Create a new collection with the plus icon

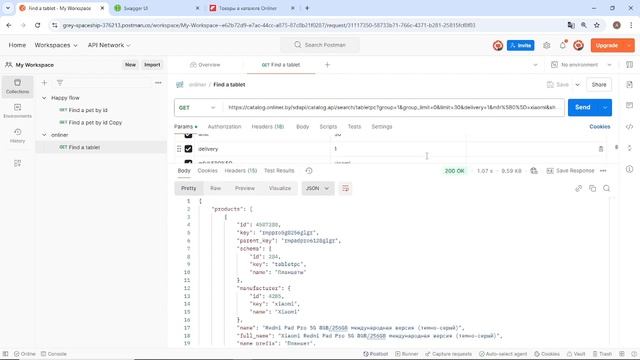click(x=44, y=83)
